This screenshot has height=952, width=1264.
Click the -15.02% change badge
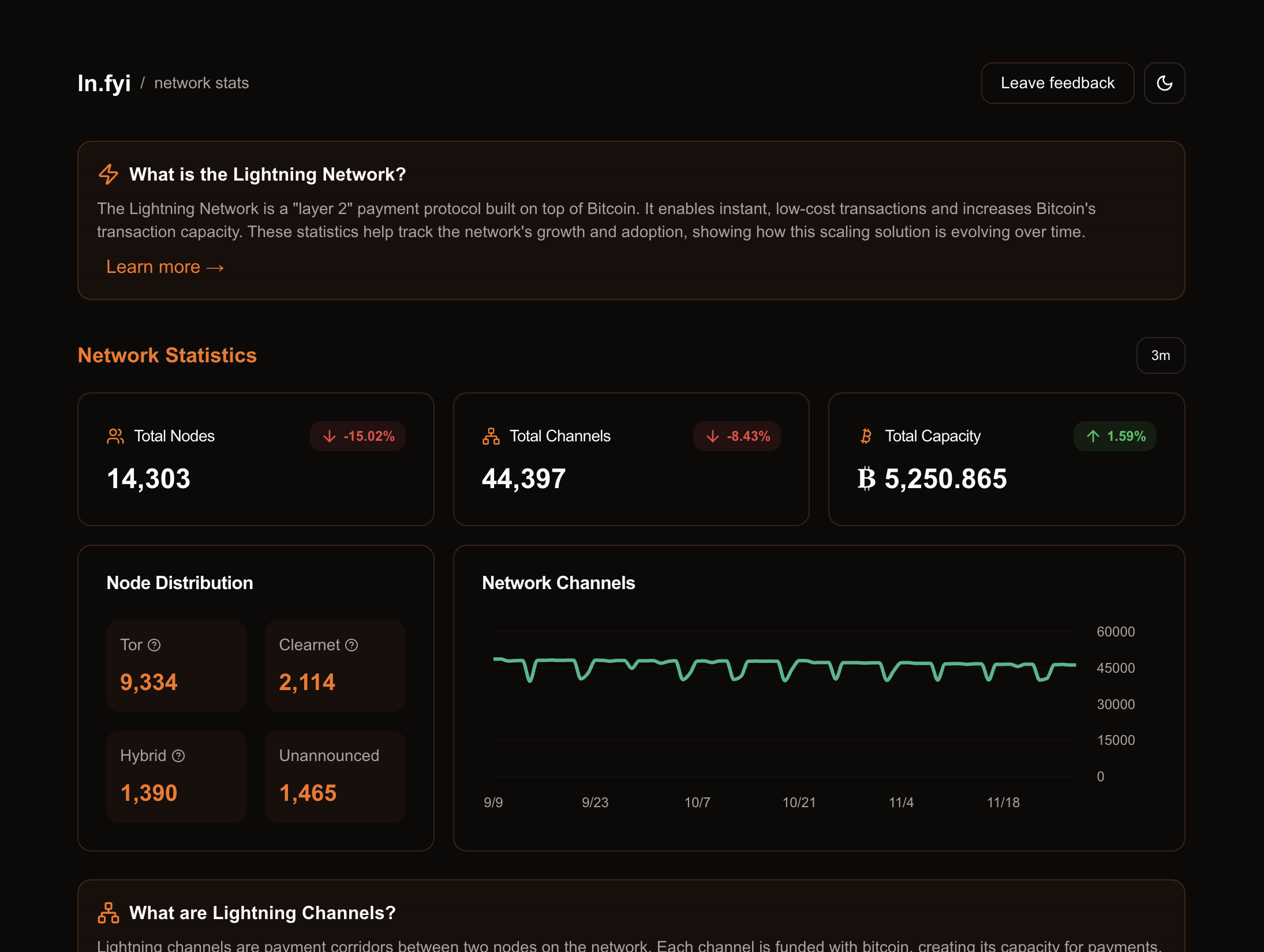click(x=358, y=436)
